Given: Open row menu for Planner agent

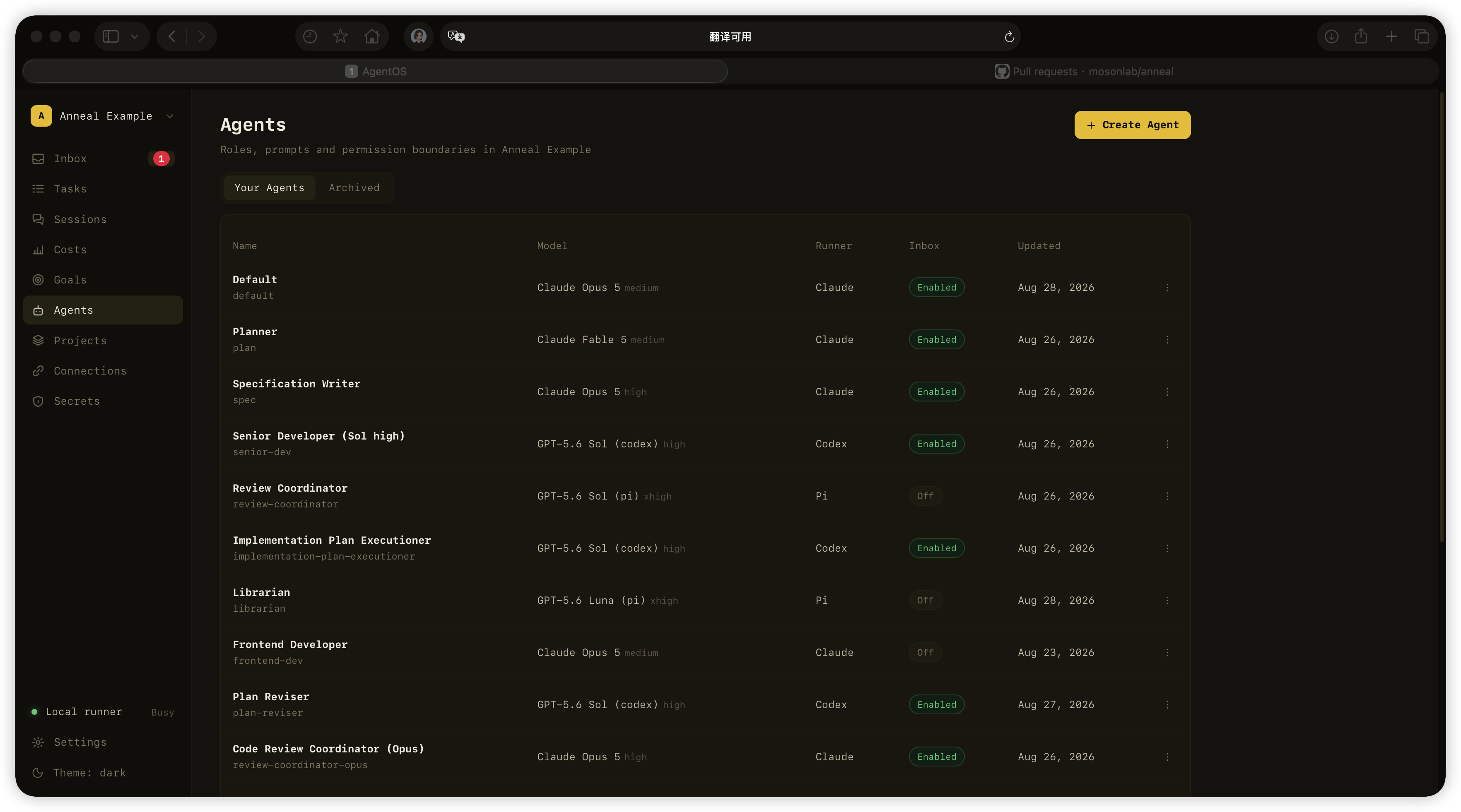Looking at the screenshot, I should coord(1167,340).
